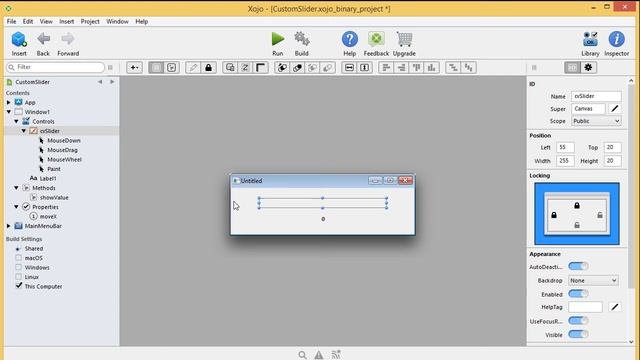This screenshot has height=360, width=640.
Task: Click the Insert toolbar icon
Action: coord(19,40)
